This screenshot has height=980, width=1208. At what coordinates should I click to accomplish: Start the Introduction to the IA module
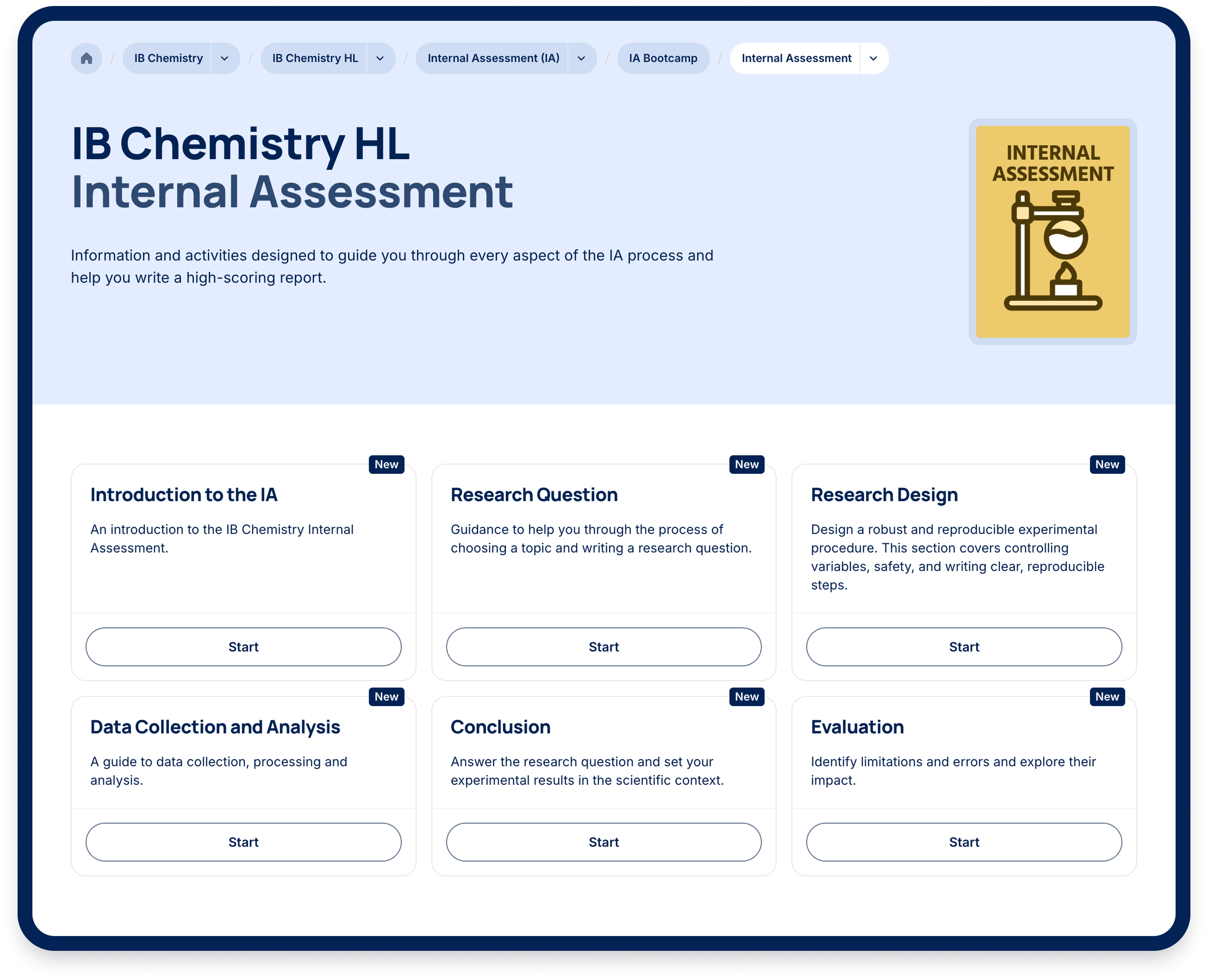(243, 647)
